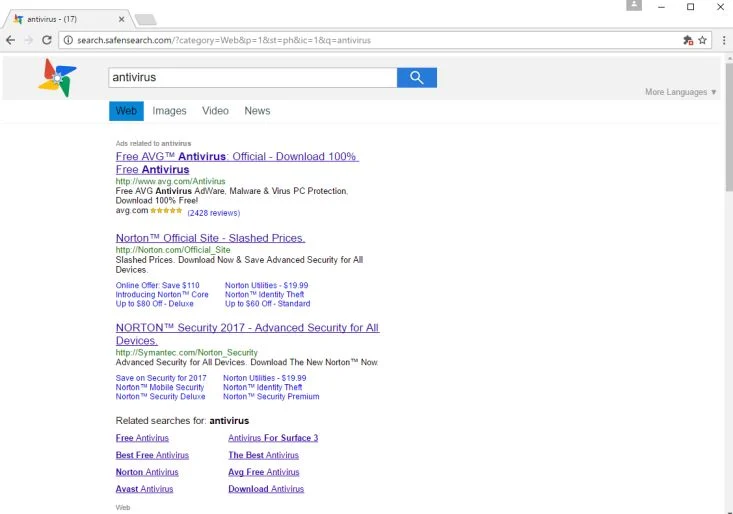This screenshot has height=514, width=733.
Task: Switch to News tab
Action: pos(257,111)
